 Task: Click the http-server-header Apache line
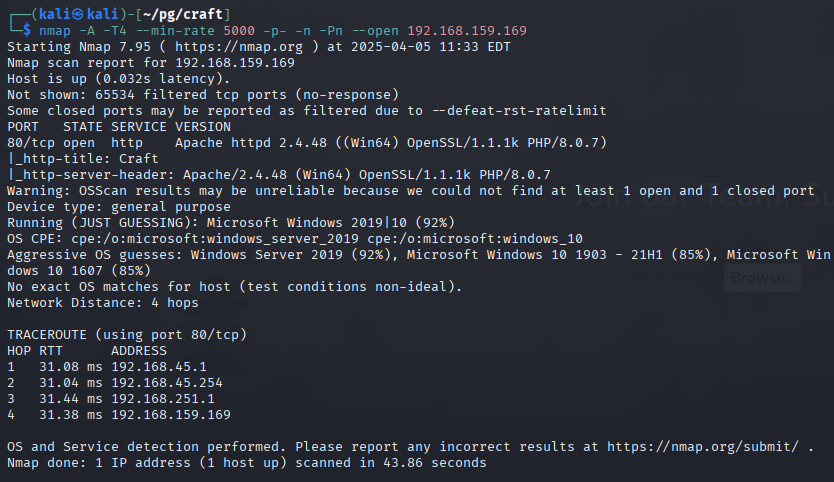(x=279, y=175)
